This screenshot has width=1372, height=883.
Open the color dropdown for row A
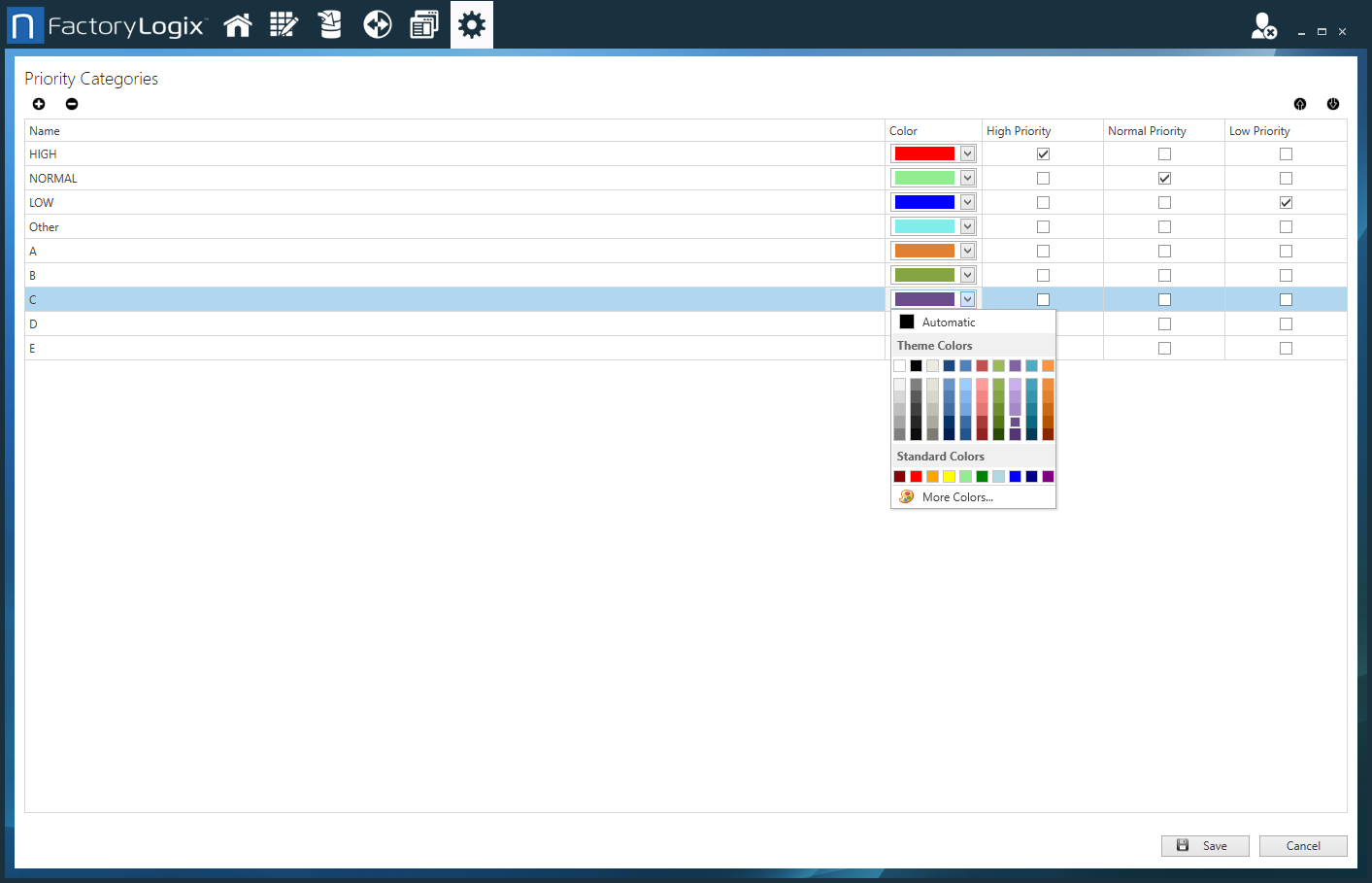tap(967, 251)
